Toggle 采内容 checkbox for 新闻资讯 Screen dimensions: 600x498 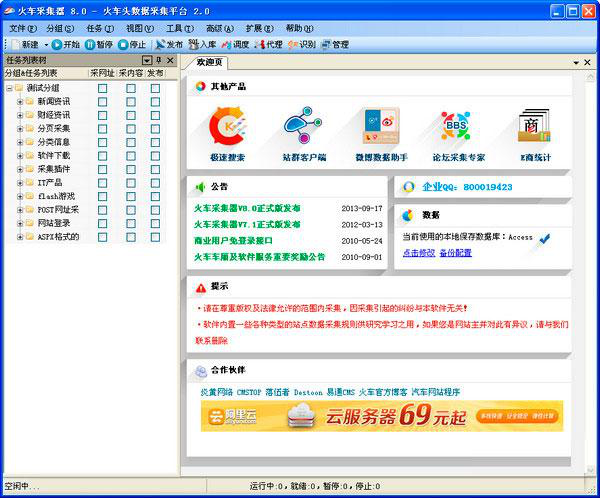[131, 102]
